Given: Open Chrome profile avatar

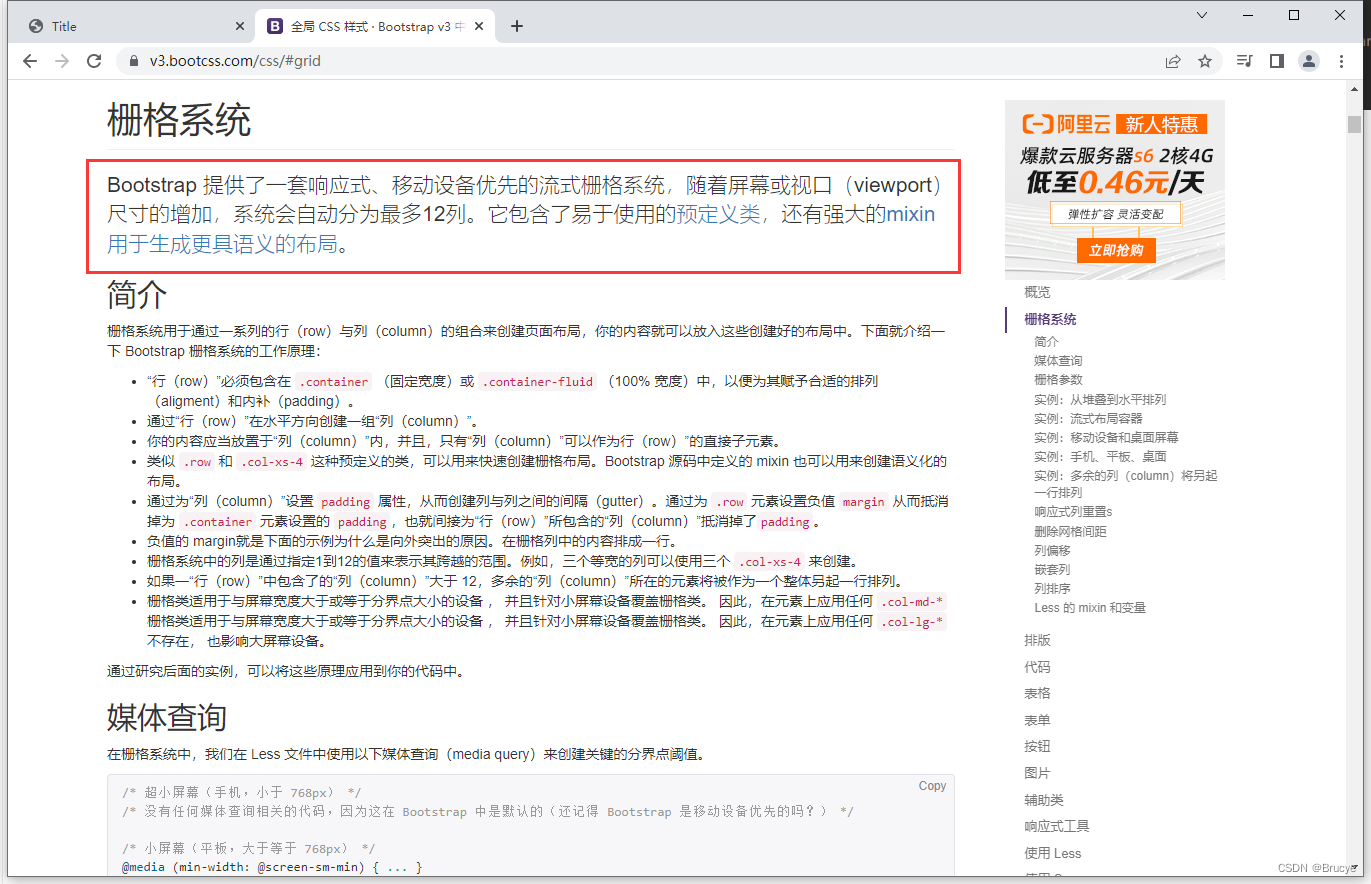Looking at the screenshot, I should coord(1309,61).
